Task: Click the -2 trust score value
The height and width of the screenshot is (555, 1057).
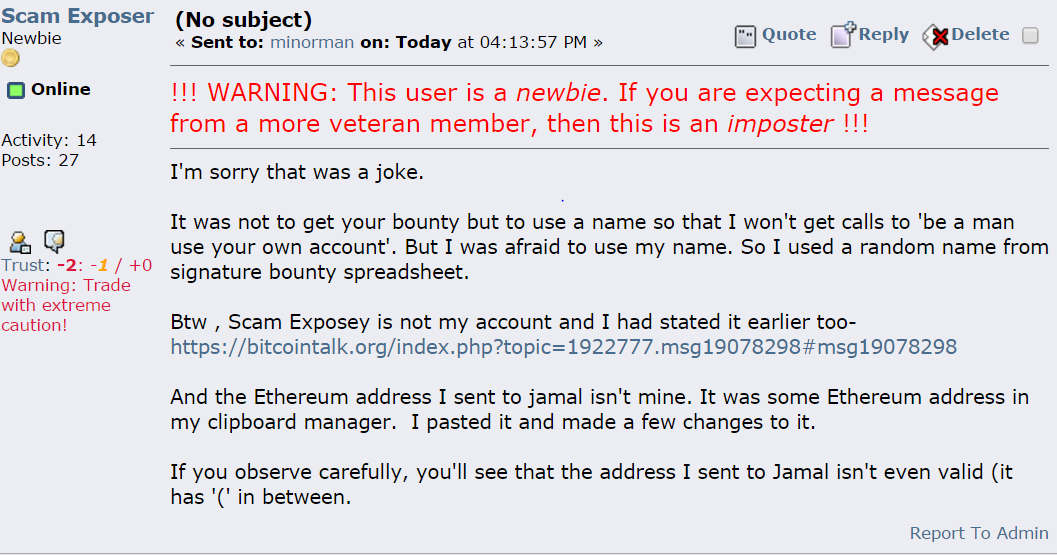Action: pos(67,265)
